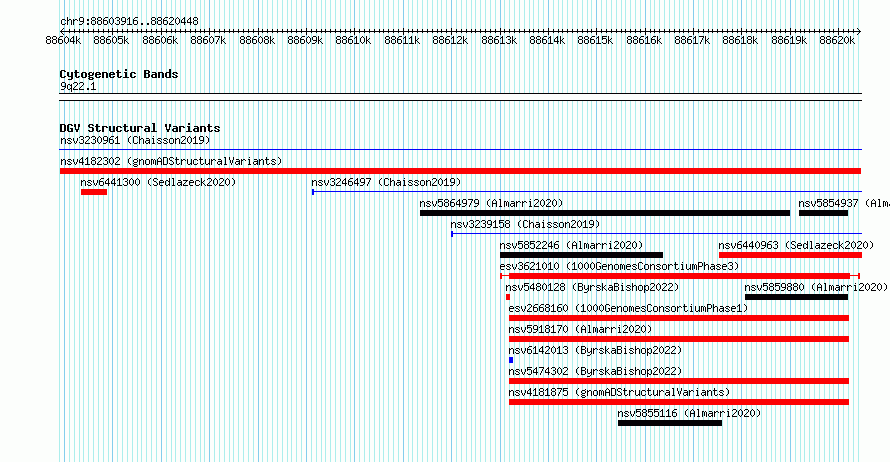Click the 88620k ruler tick label
The height and width of the screenshot is (462, 890).
coord(837,41)
